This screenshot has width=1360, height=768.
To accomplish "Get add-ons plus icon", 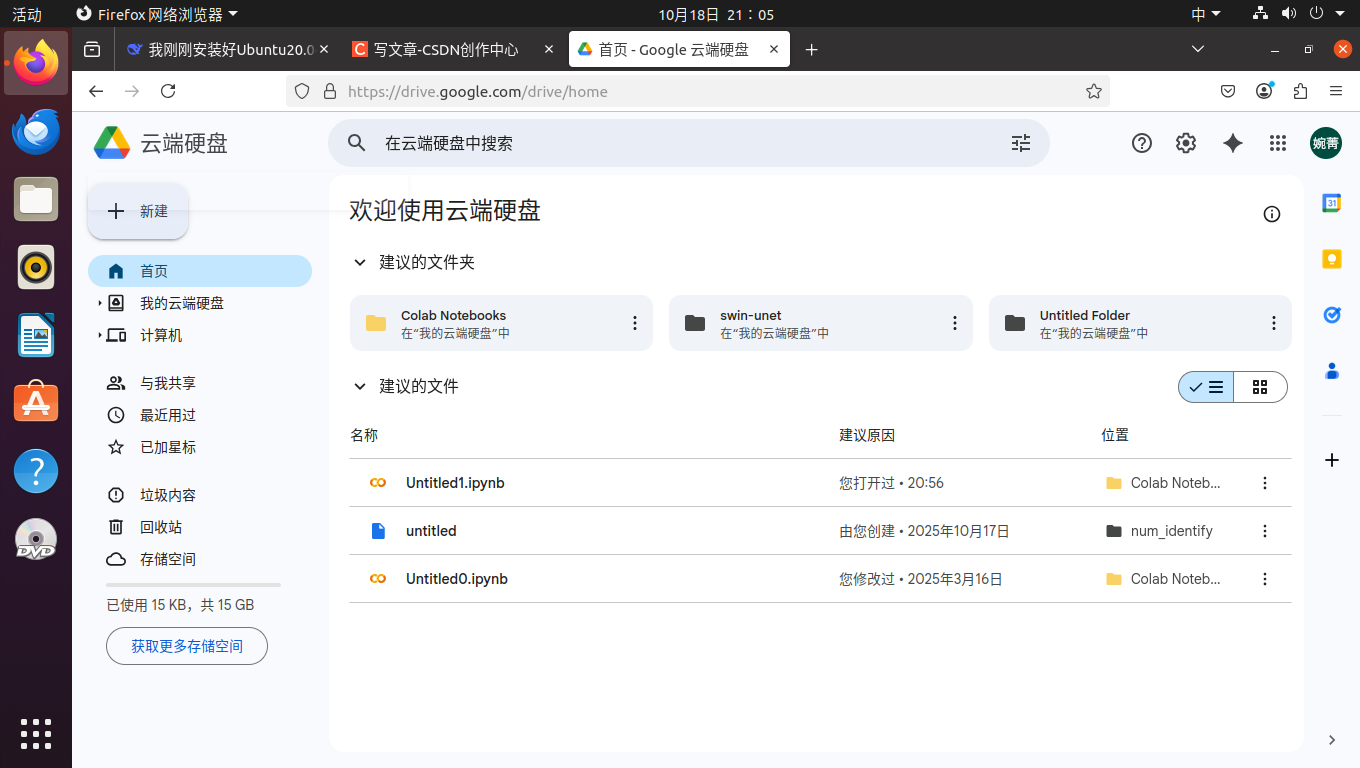I will pos(1332,460).
